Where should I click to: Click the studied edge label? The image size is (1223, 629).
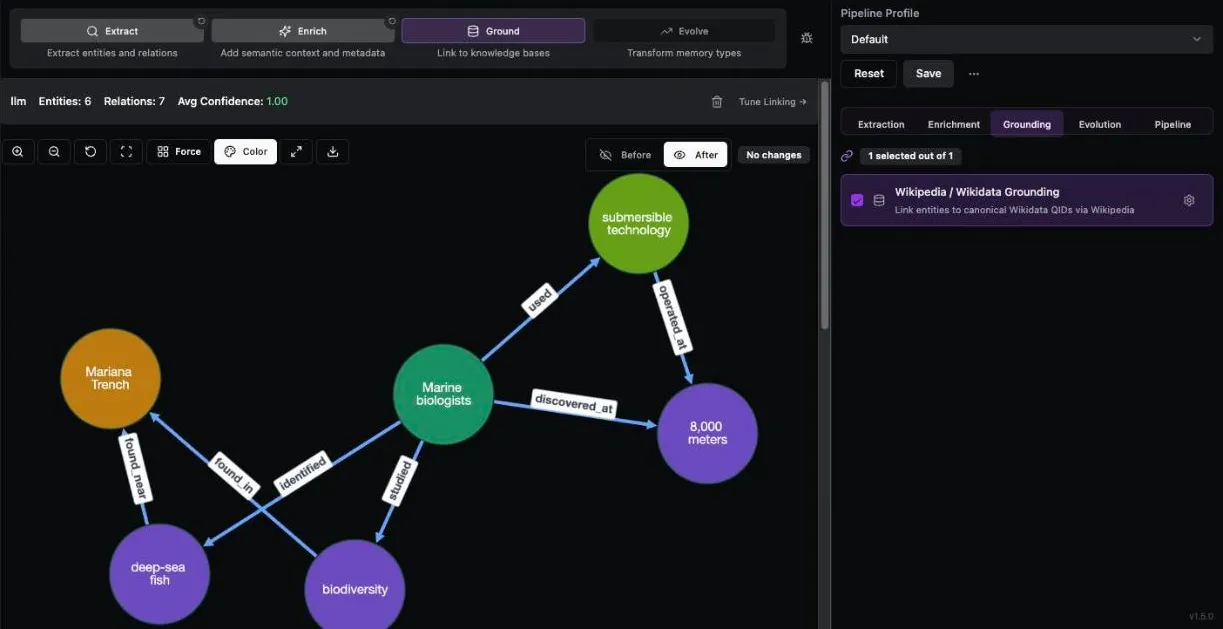(400, 480)
